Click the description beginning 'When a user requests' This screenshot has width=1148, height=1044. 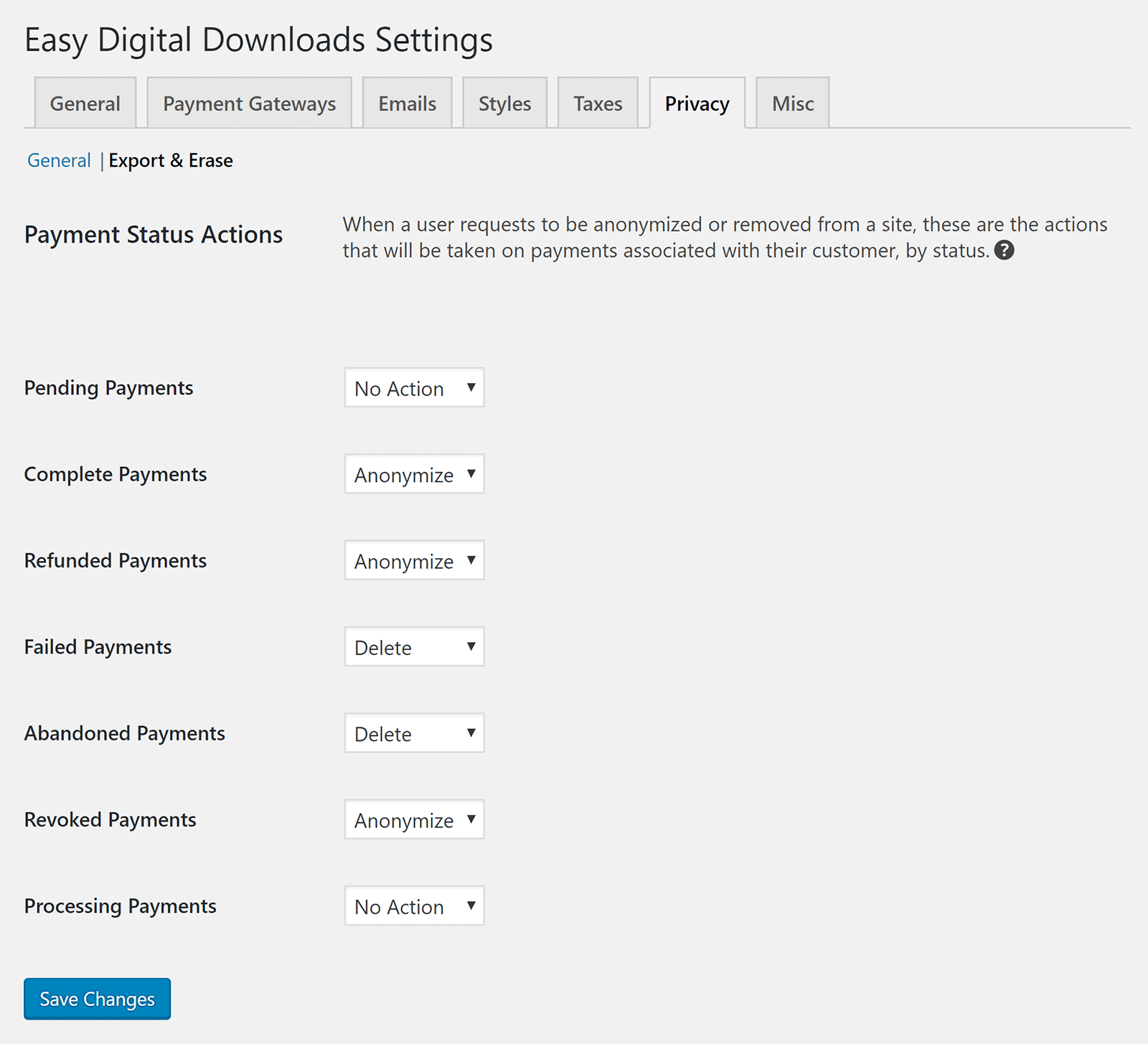(x=725, y=238)
